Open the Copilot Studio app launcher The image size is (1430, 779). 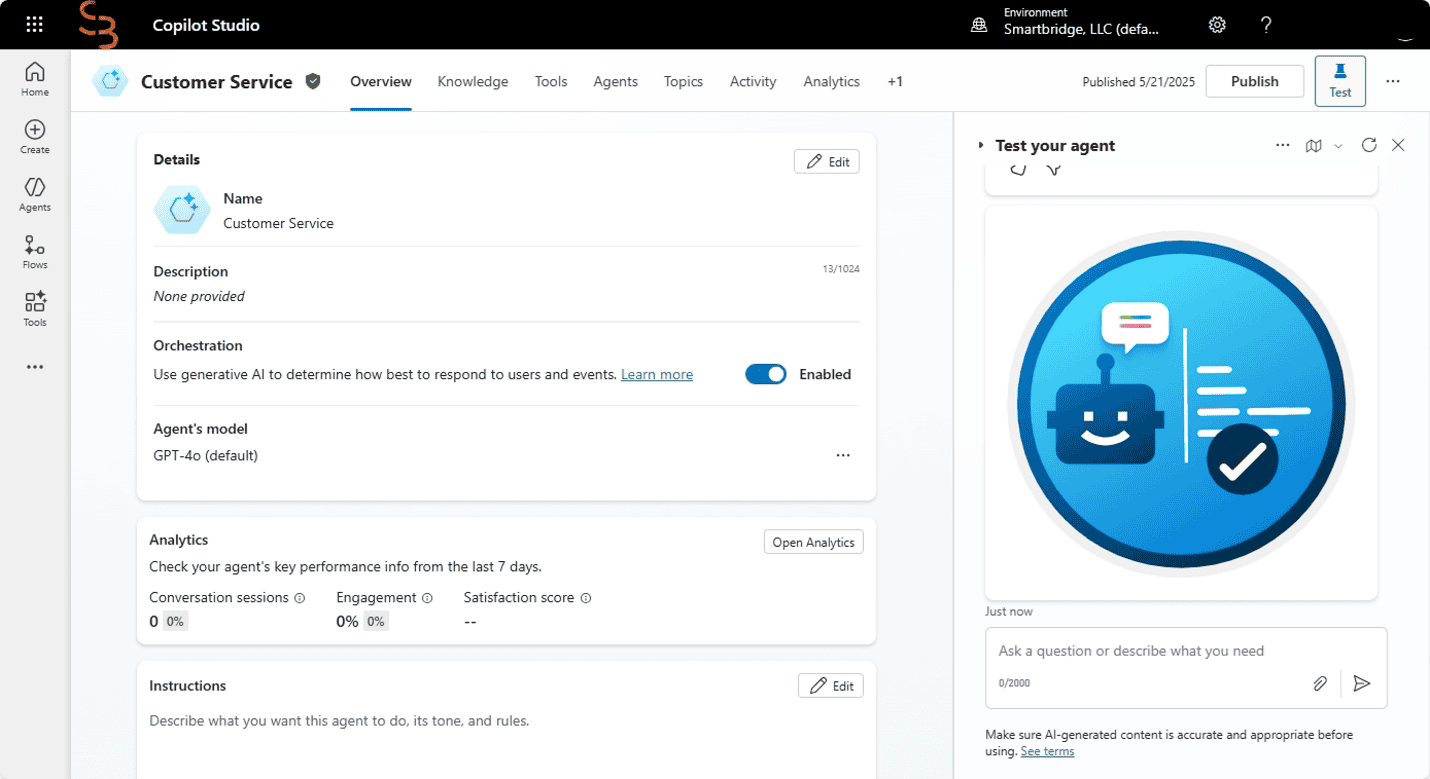(34, 24)
